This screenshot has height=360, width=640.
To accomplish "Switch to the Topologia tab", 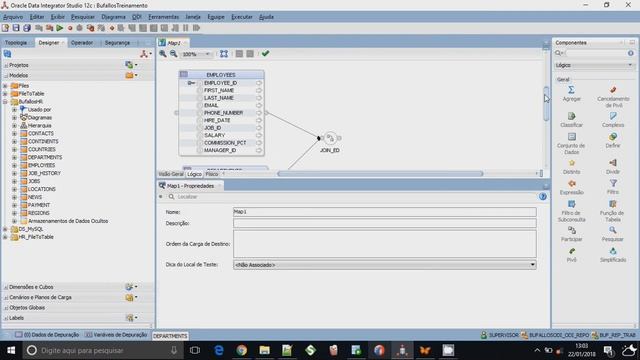I will click(x=16, y=42).
